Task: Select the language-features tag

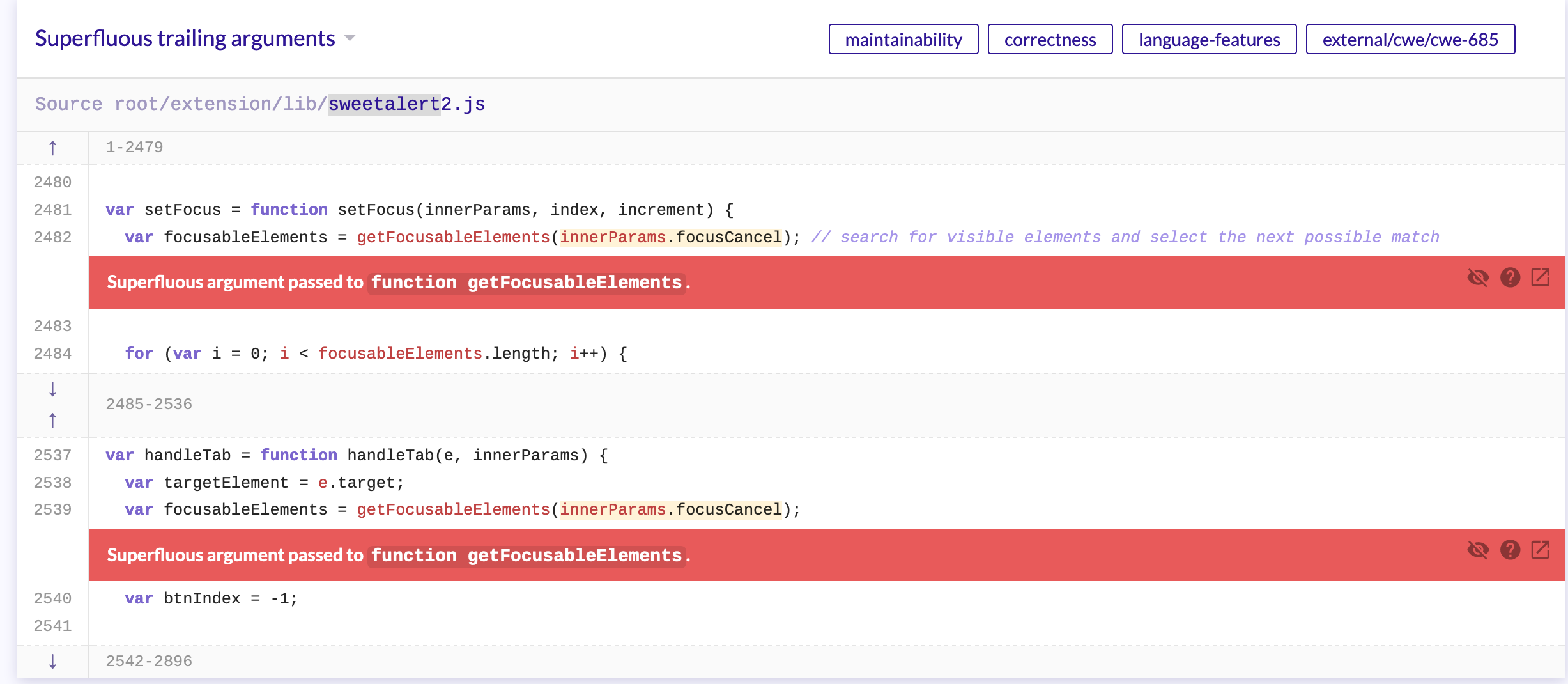Action: click(1208, 39)
